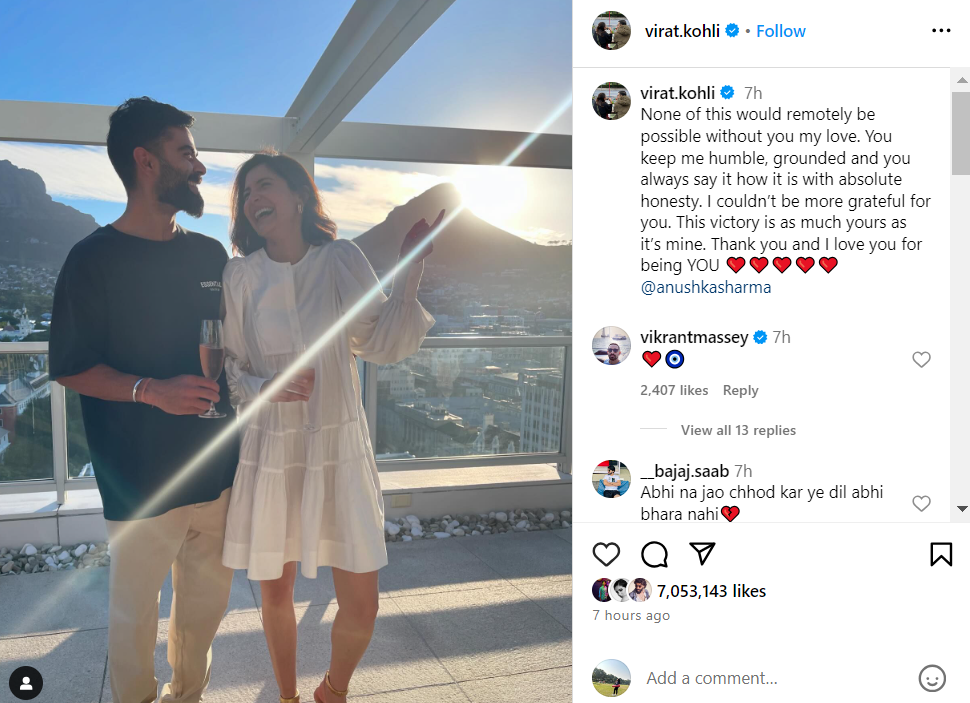Open the three-dot more options menu
The height and width of the screenshot is (703, 970).
click(x=941, y=30)
